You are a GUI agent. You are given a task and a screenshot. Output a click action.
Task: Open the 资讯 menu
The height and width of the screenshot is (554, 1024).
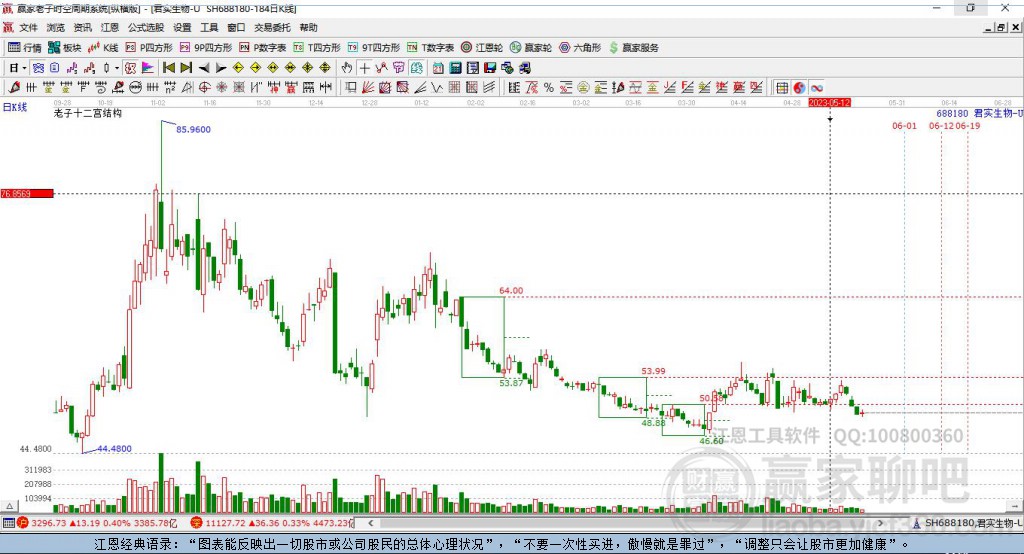(x=82, y=27)
